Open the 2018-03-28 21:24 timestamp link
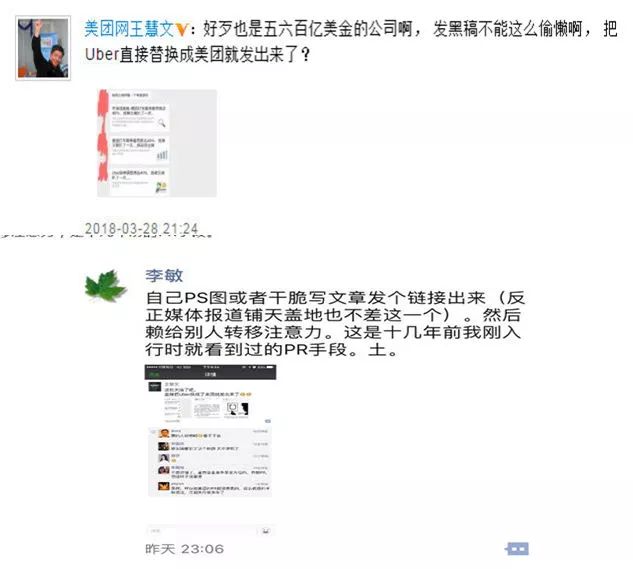Image resolution: width=633 pixels, height=569 pixels. coord(141,229)
